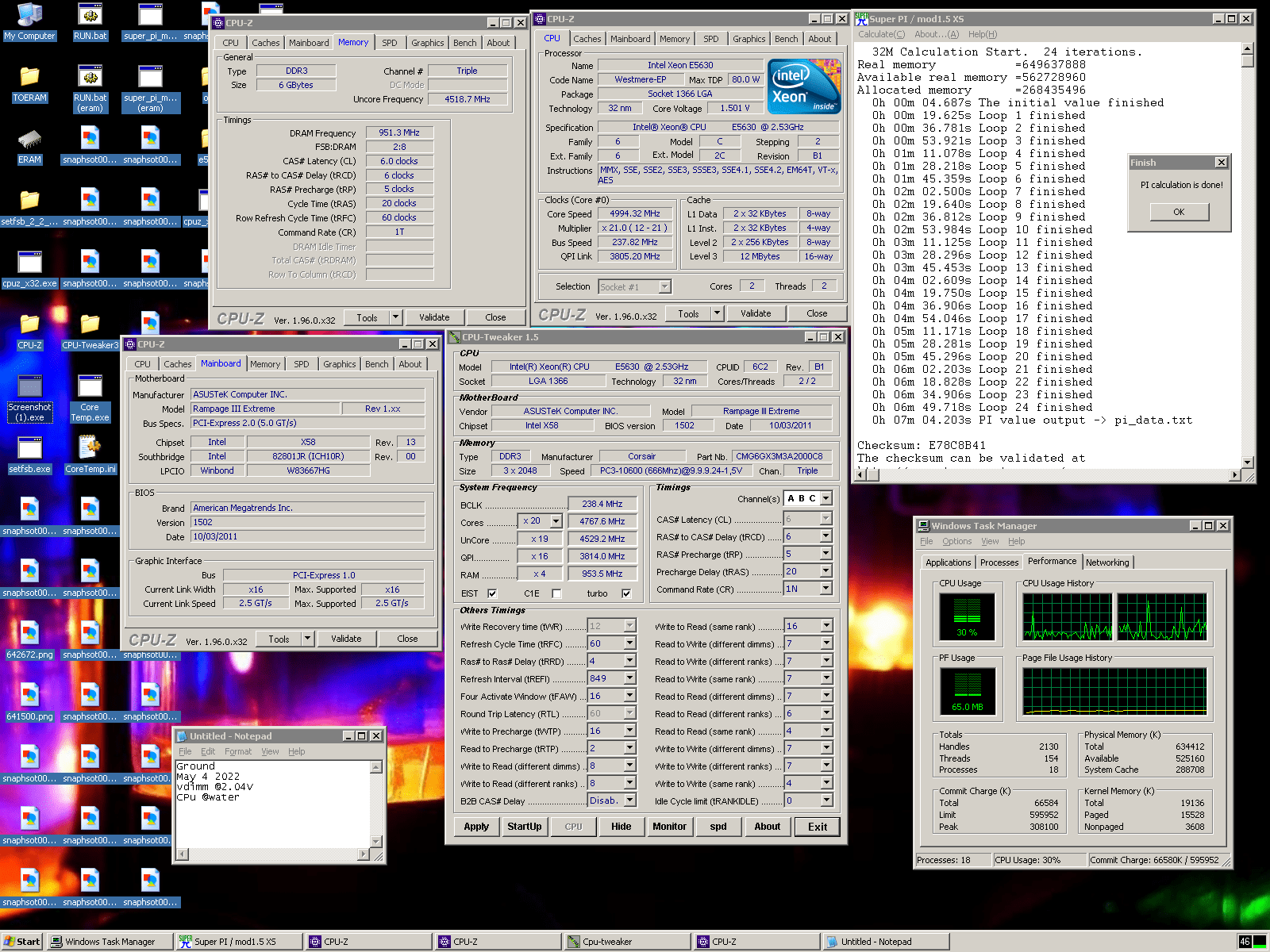Enable the C1E checkbox
The height and width of the screenshot is (952, 1270).
tap(556, 593)
